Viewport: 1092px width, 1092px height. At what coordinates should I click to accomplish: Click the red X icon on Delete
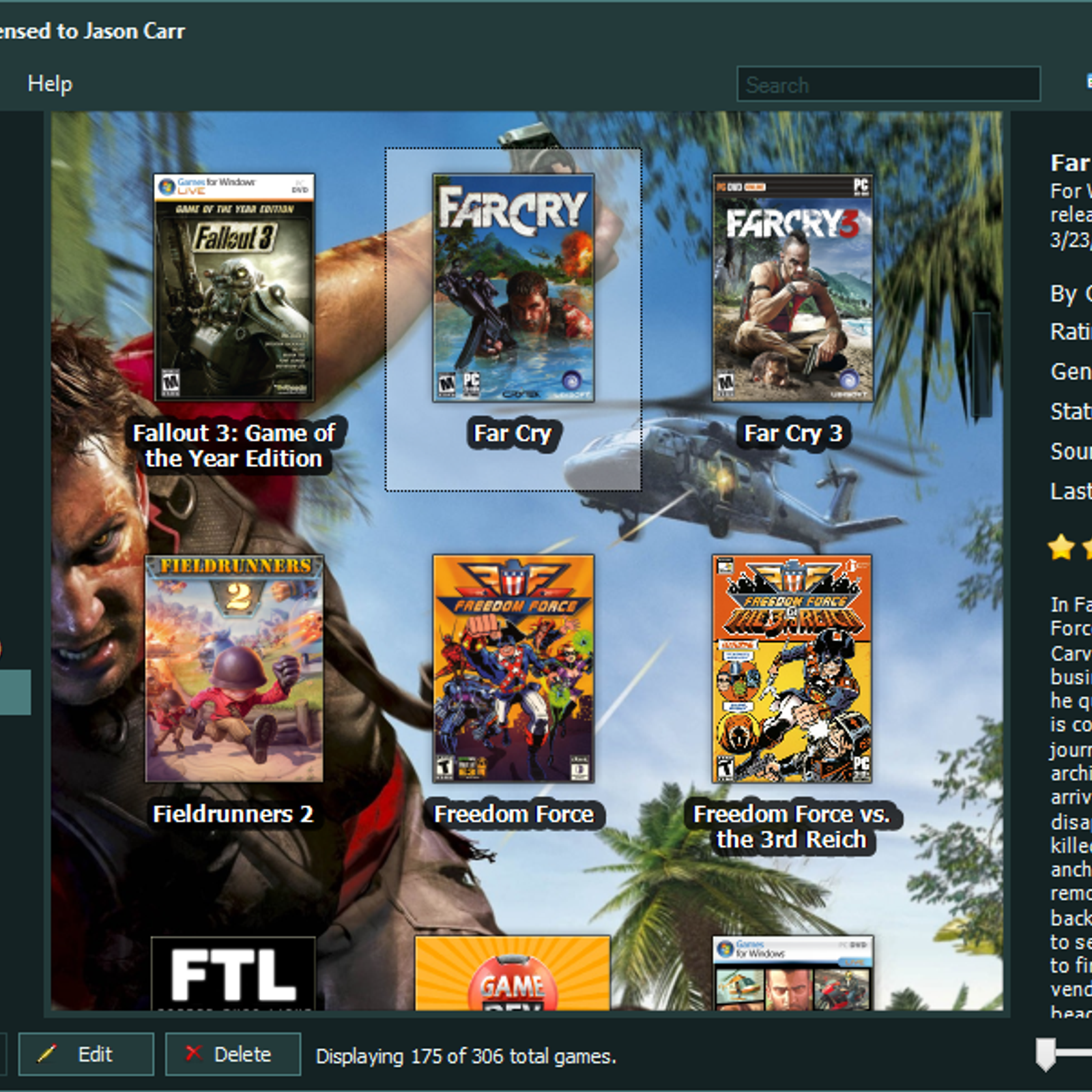tap(194, 1053)
